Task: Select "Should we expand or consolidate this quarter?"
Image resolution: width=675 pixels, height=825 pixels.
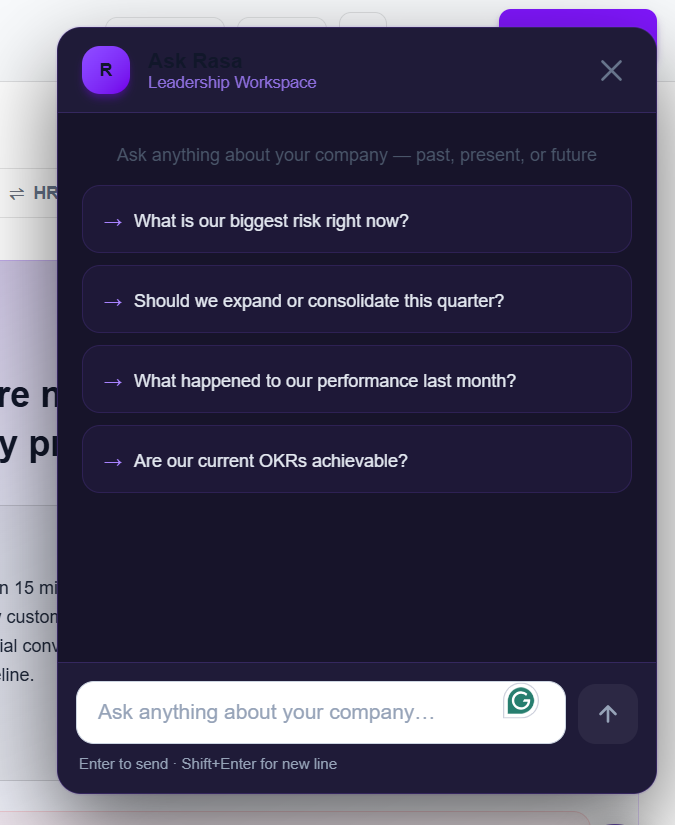Action: pyautogui.click(x=357, y=299)
